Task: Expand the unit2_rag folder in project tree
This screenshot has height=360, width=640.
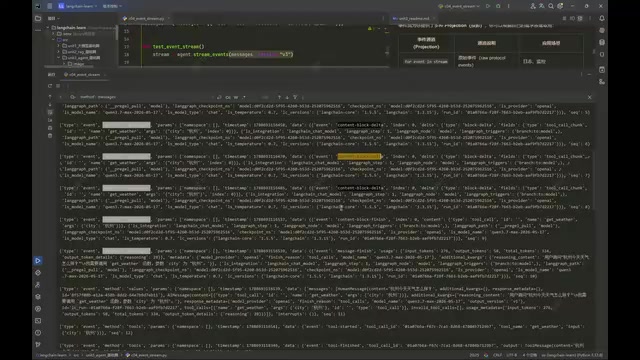Action: 59,52
